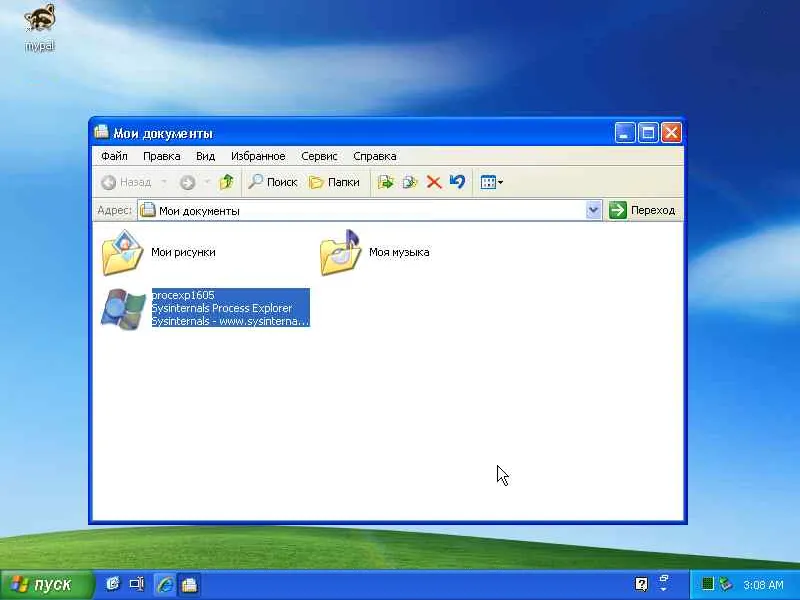Click the first quick launch icon by пуск
800x600 pixels.
(x=113, y=584)
